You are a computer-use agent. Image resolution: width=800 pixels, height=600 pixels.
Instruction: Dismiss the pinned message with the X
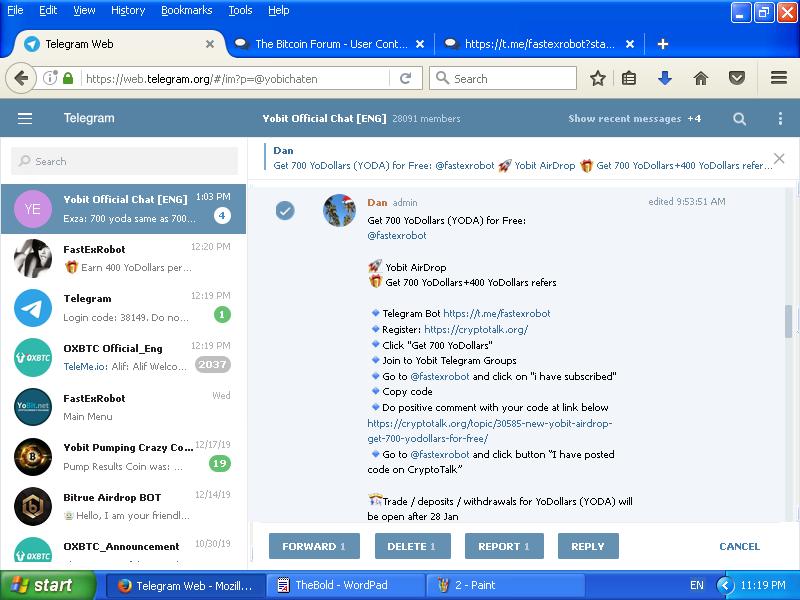click(779, 159)
